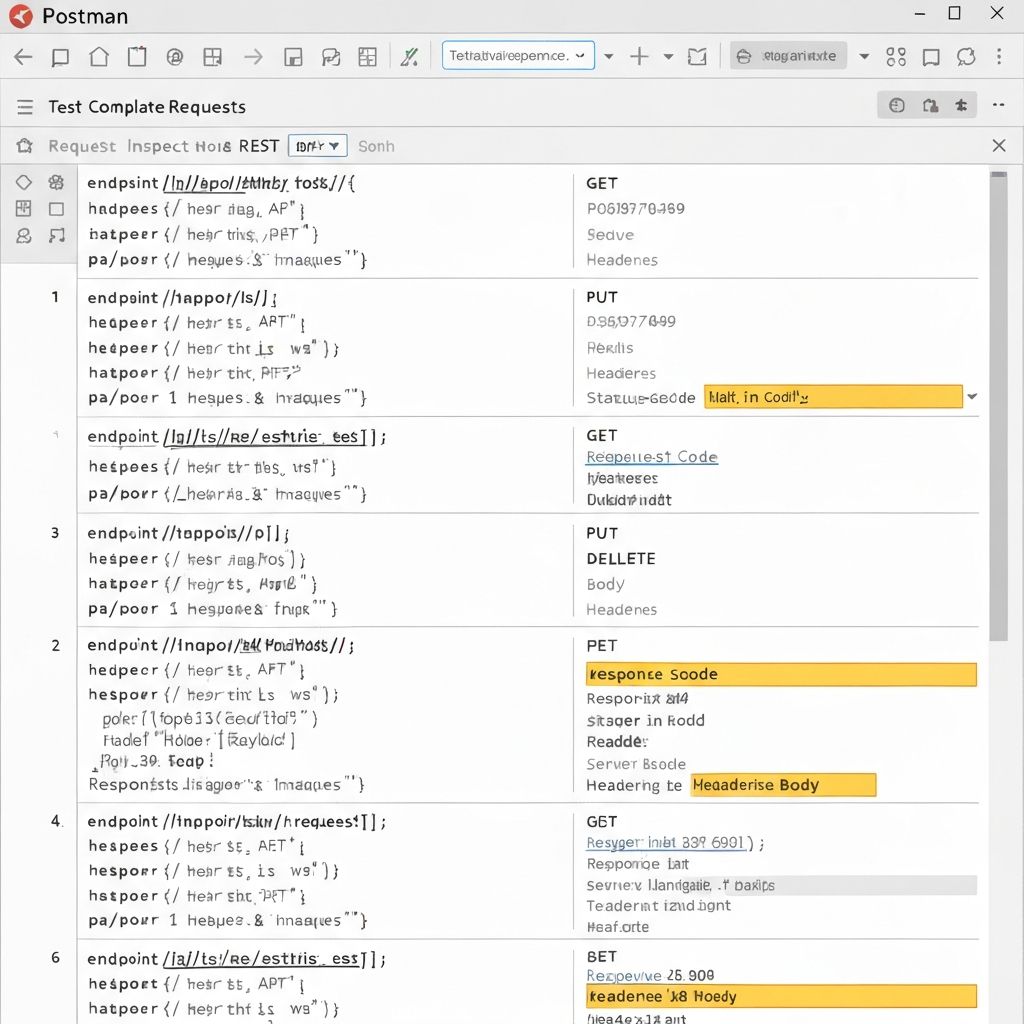Select the Request tab
This screenshot has height=1024, width=1024.
coord(82,146)
